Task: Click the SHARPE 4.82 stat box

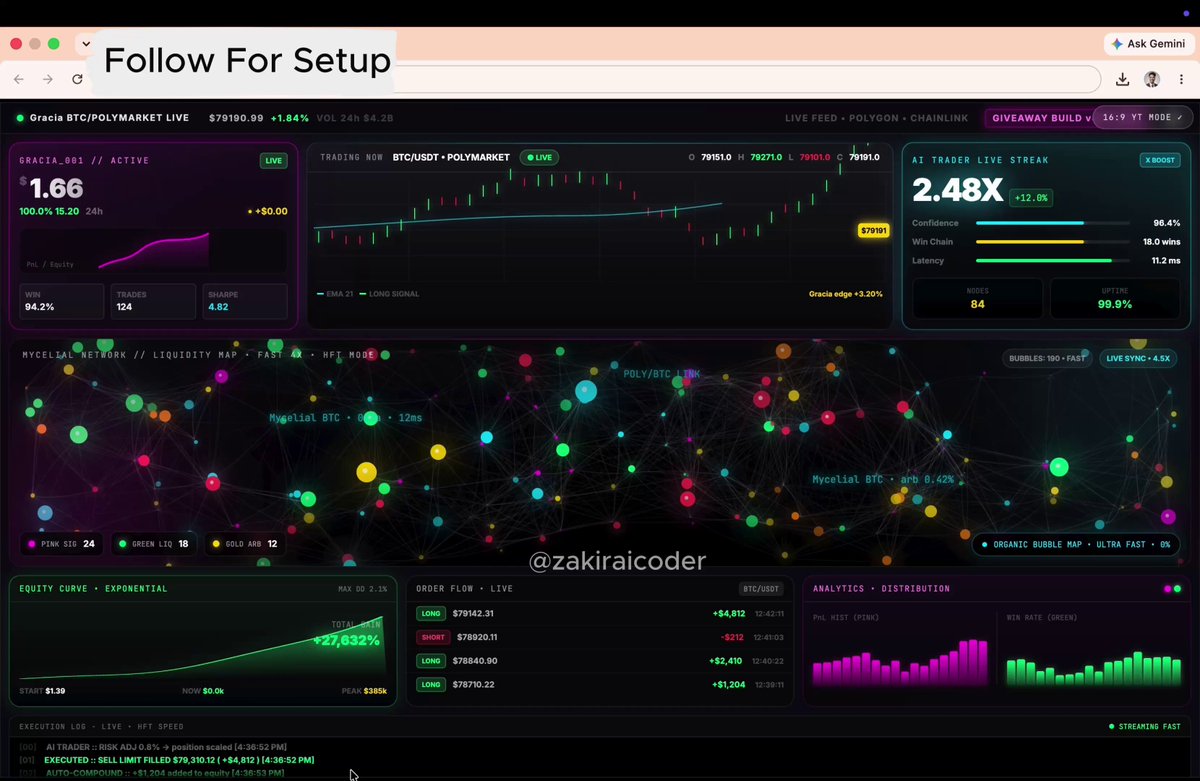Action: [245, 301]
